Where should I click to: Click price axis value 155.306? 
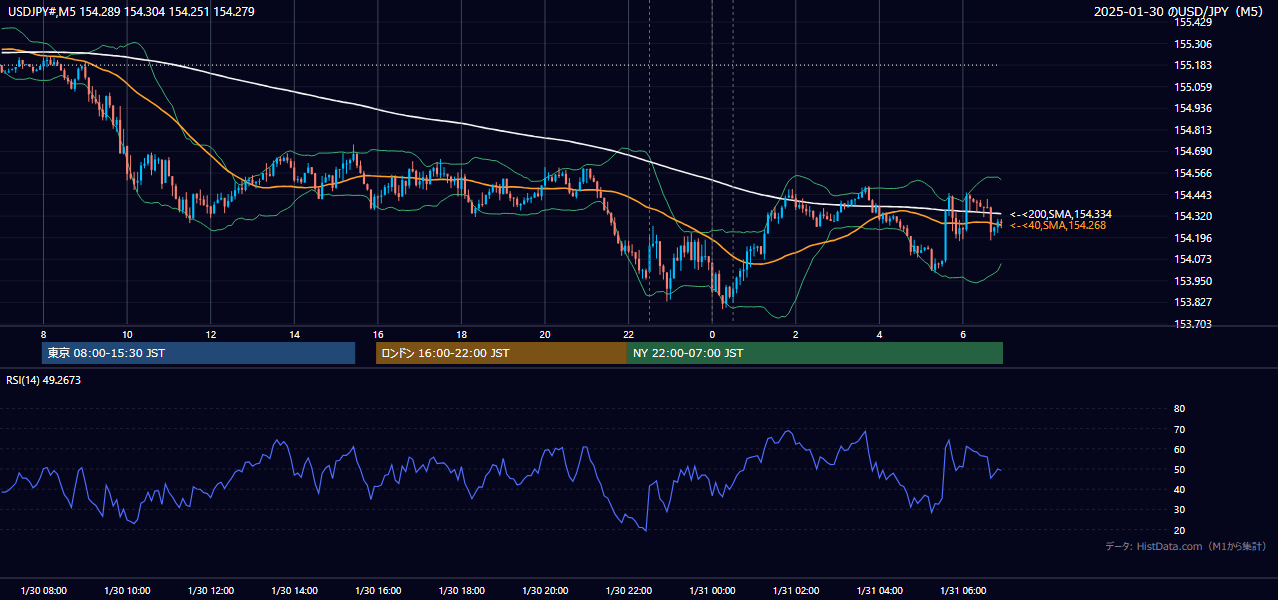click(1192, 44)
